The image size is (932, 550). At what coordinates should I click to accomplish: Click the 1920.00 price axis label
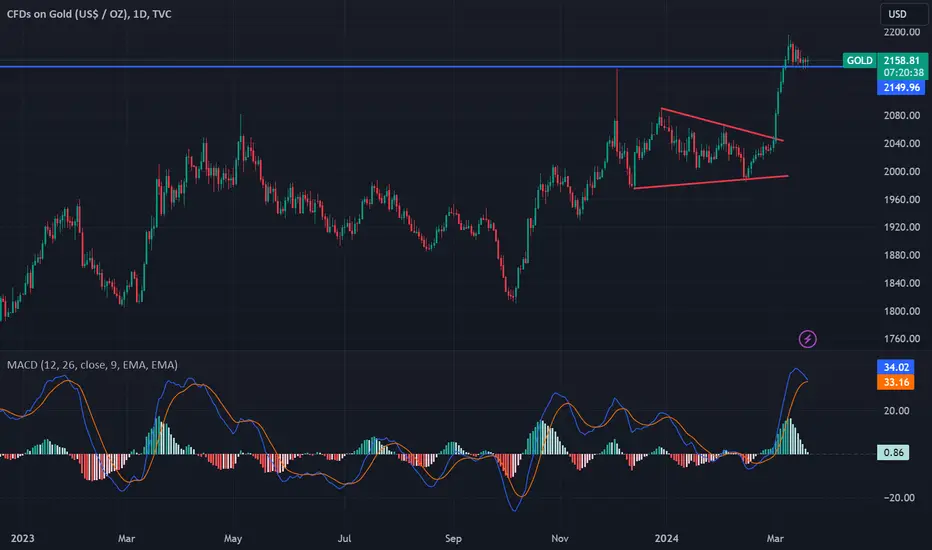click(x=902, y=227)
